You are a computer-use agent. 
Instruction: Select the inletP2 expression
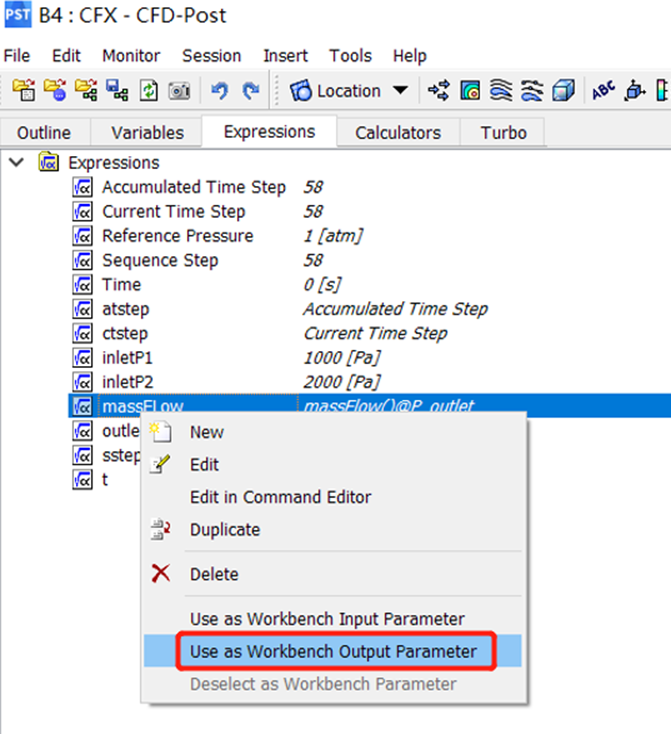pyautogui.click(x=127, y=382)
